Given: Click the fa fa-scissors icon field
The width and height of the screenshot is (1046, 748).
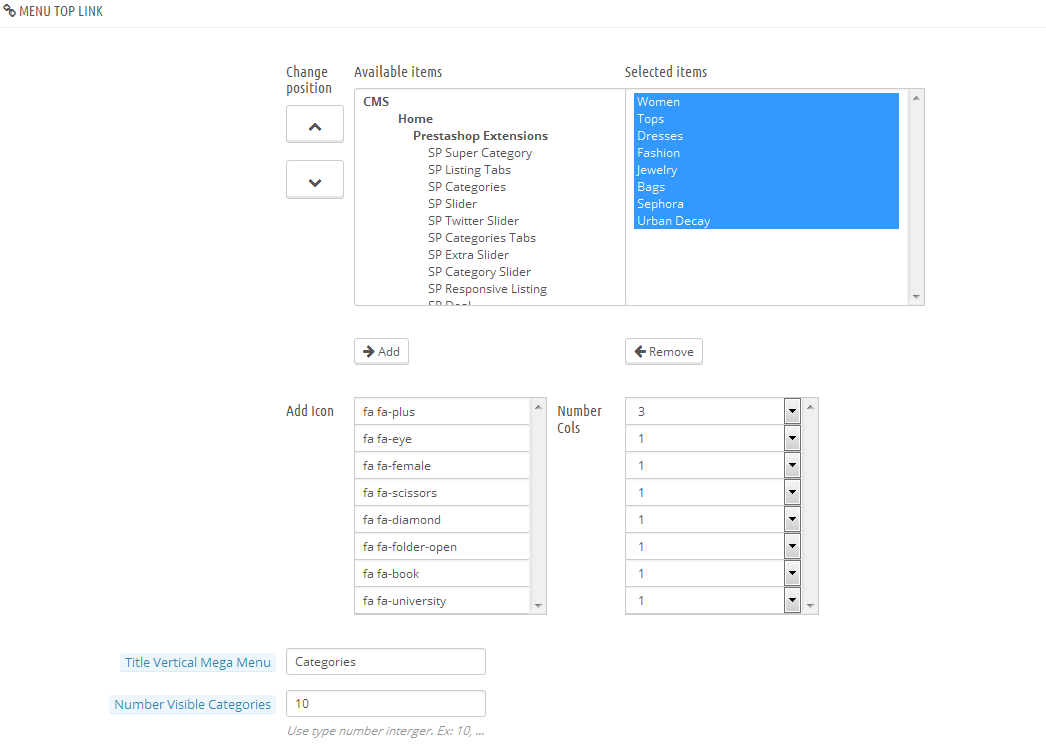Looking at the screenshot, I should click(x=442, y=492).
